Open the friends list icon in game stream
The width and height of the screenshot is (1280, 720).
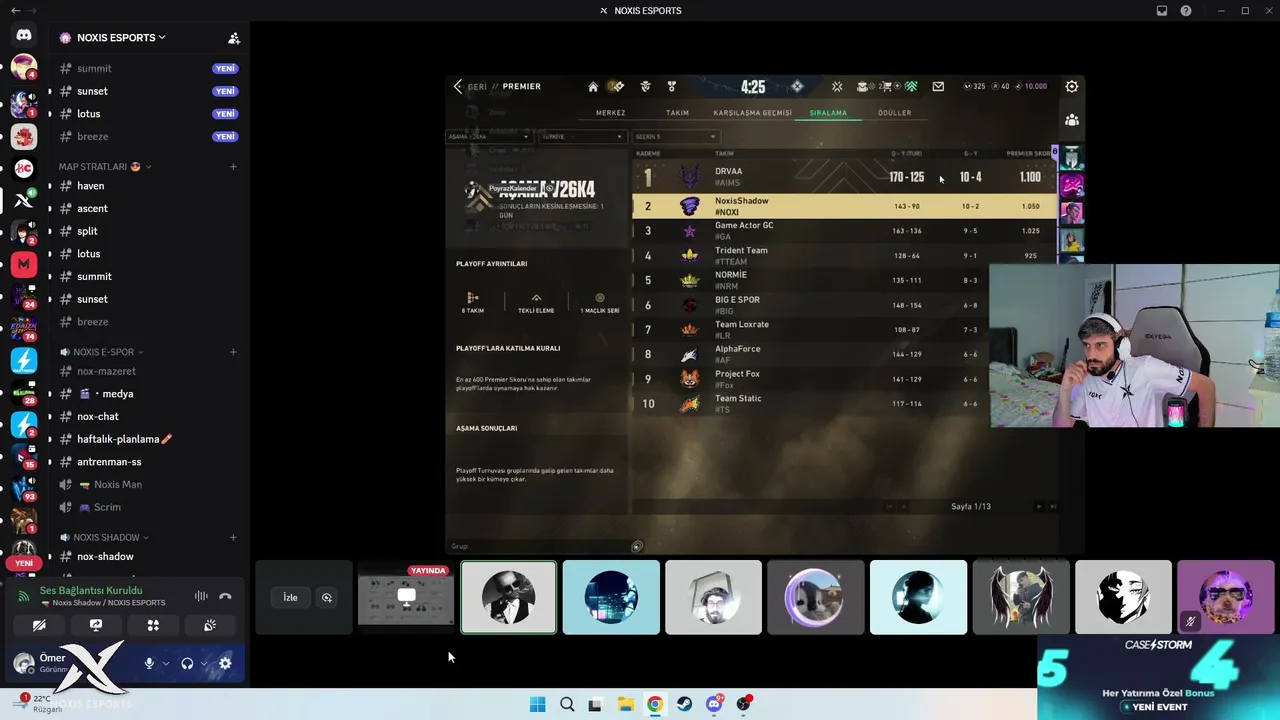pyautogui.click(x=1072, y=120)
